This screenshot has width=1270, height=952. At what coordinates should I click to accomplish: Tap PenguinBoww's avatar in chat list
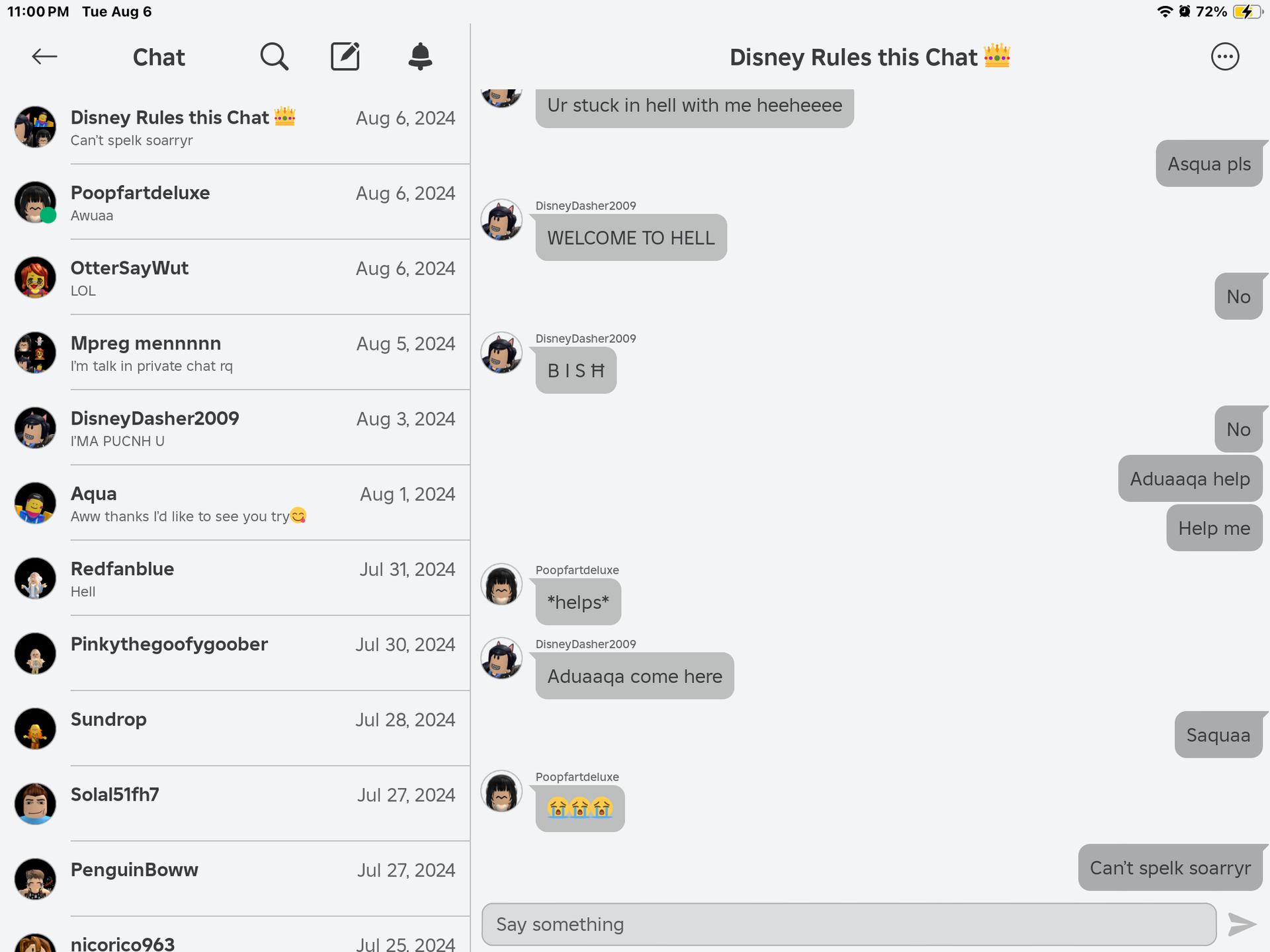[35, 879]
